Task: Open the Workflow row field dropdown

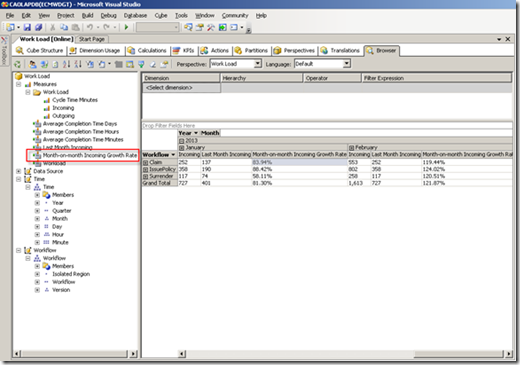Action: [x=173, y=155]
